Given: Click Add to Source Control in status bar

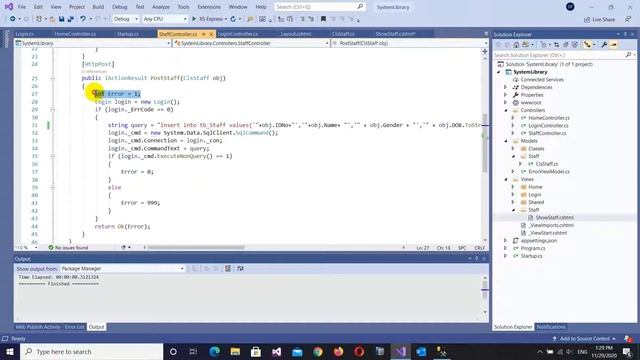Looking at the screenshot, I should click(x=584, y=339).
